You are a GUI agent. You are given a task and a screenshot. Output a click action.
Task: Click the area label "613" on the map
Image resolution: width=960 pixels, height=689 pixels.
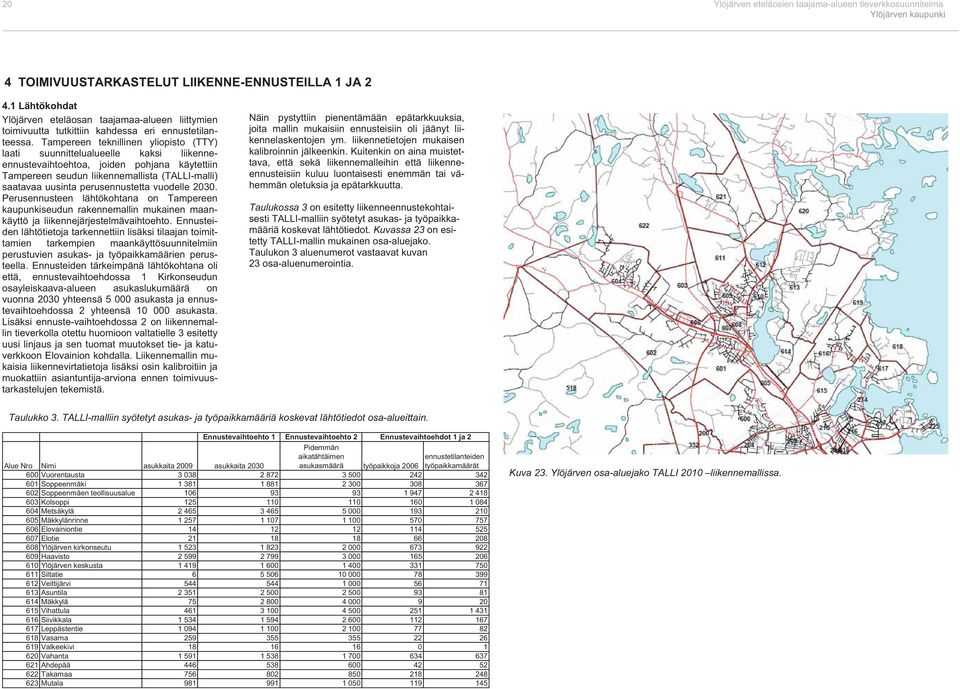click(794, 287)
